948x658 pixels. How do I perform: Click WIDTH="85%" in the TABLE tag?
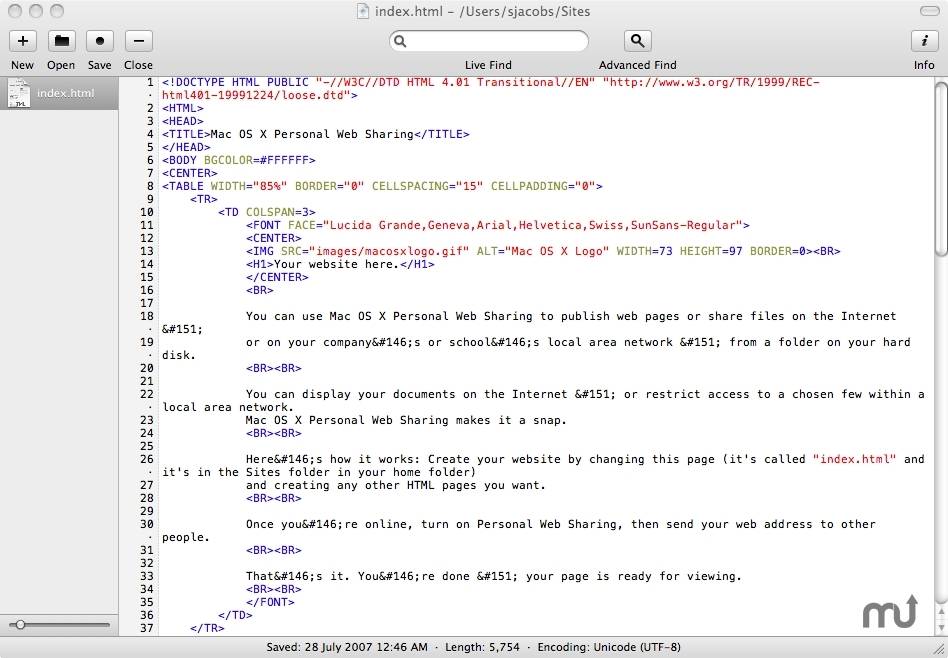click(x=248, y=186)
